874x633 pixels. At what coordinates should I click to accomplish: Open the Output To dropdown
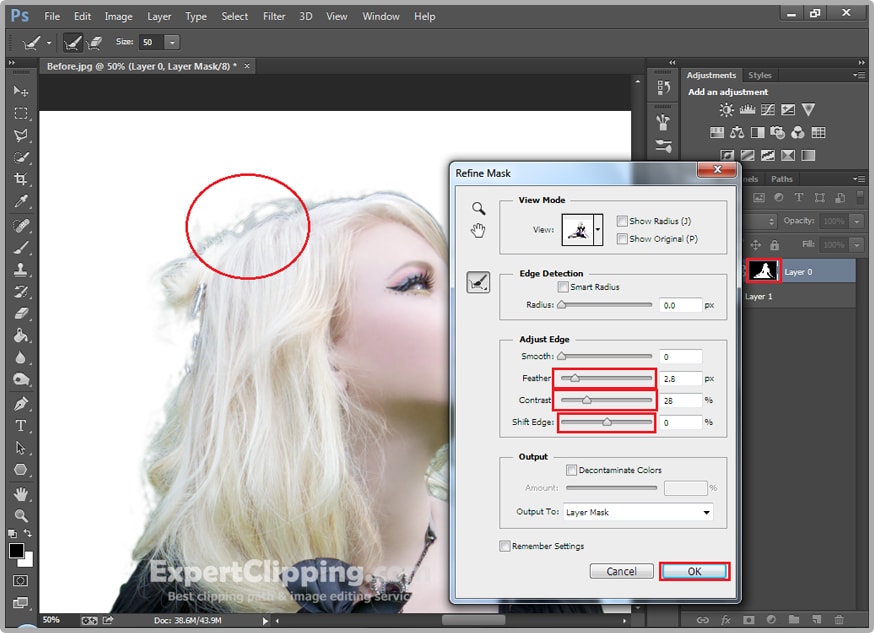coord(637,512)
